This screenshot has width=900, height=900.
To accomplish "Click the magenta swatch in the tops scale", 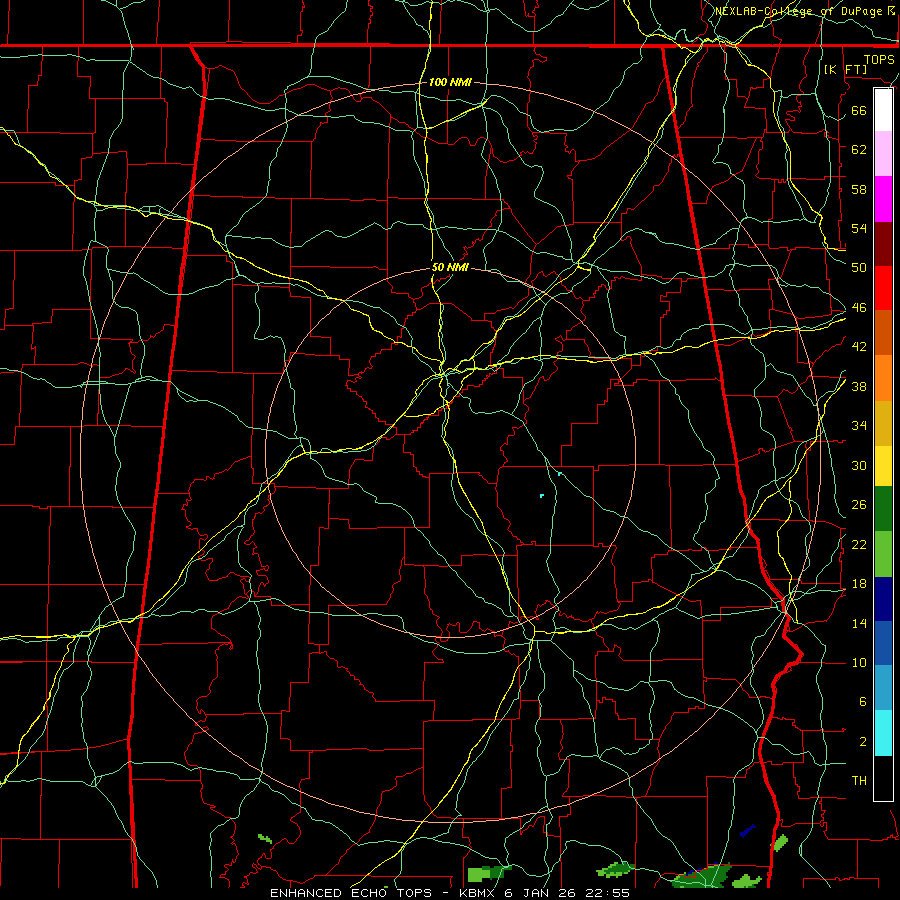I will pyautogui.click(x=883, y=199).
